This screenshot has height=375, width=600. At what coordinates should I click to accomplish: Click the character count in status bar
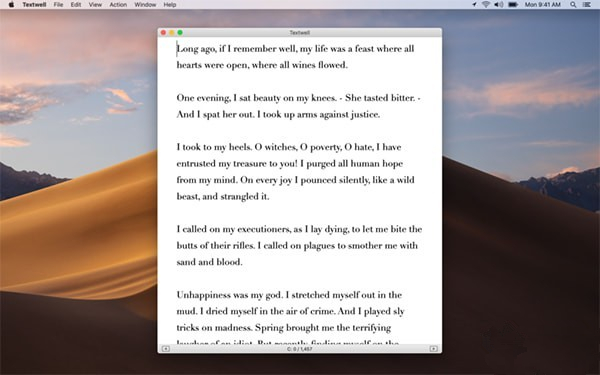tap(300, 349)
